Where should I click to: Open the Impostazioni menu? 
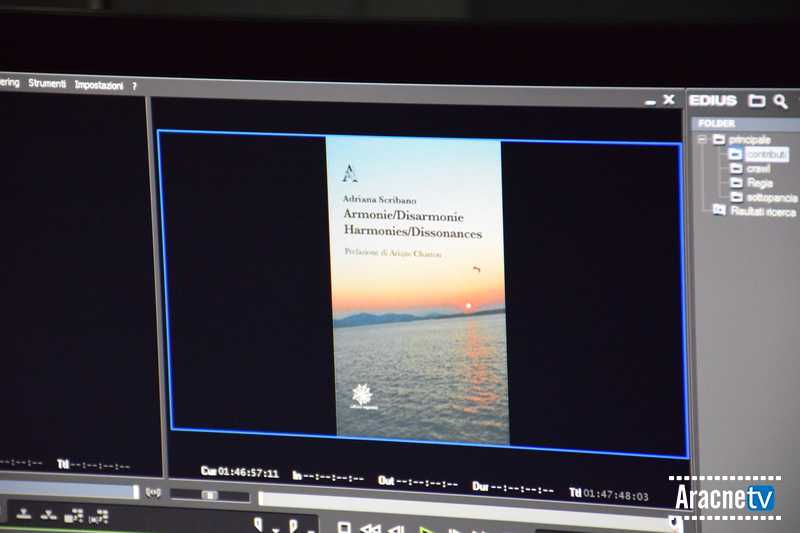click(x=99, y=85)
